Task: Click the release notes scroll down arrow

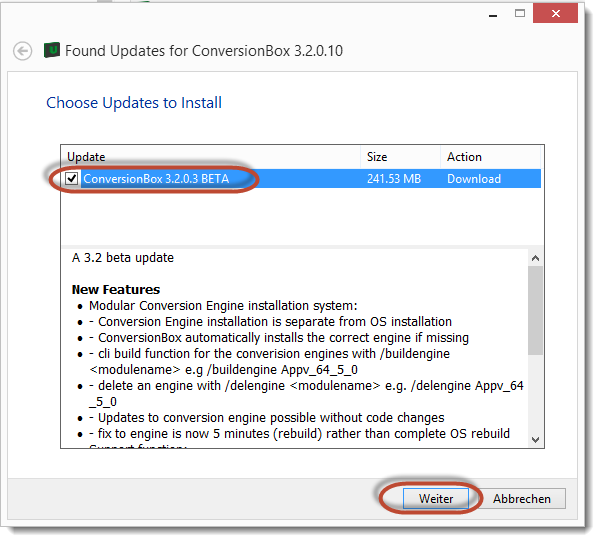Action: coord(535,440)
